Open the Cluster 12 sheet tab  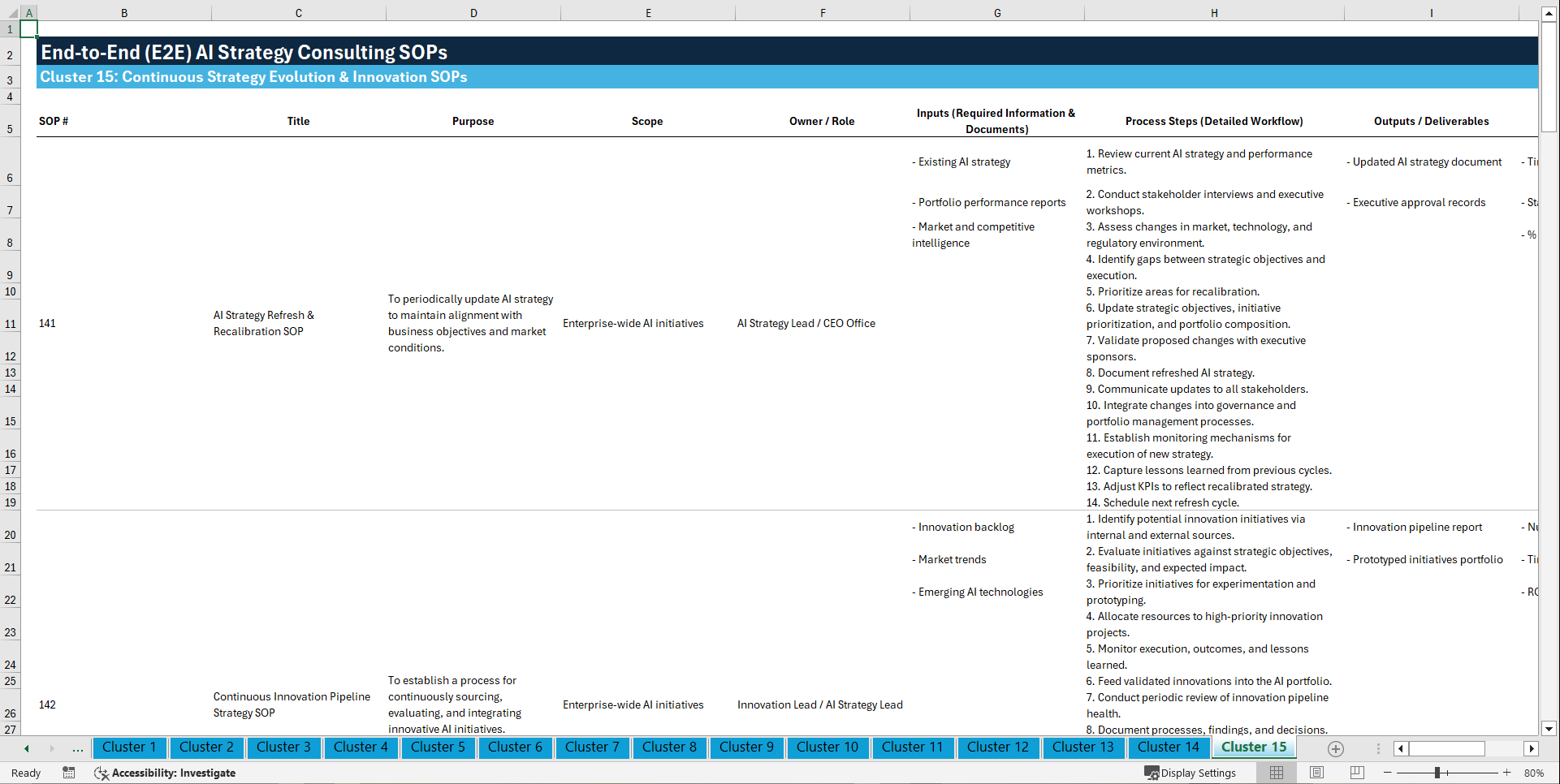pyautogui.click(x=998, y=747)
